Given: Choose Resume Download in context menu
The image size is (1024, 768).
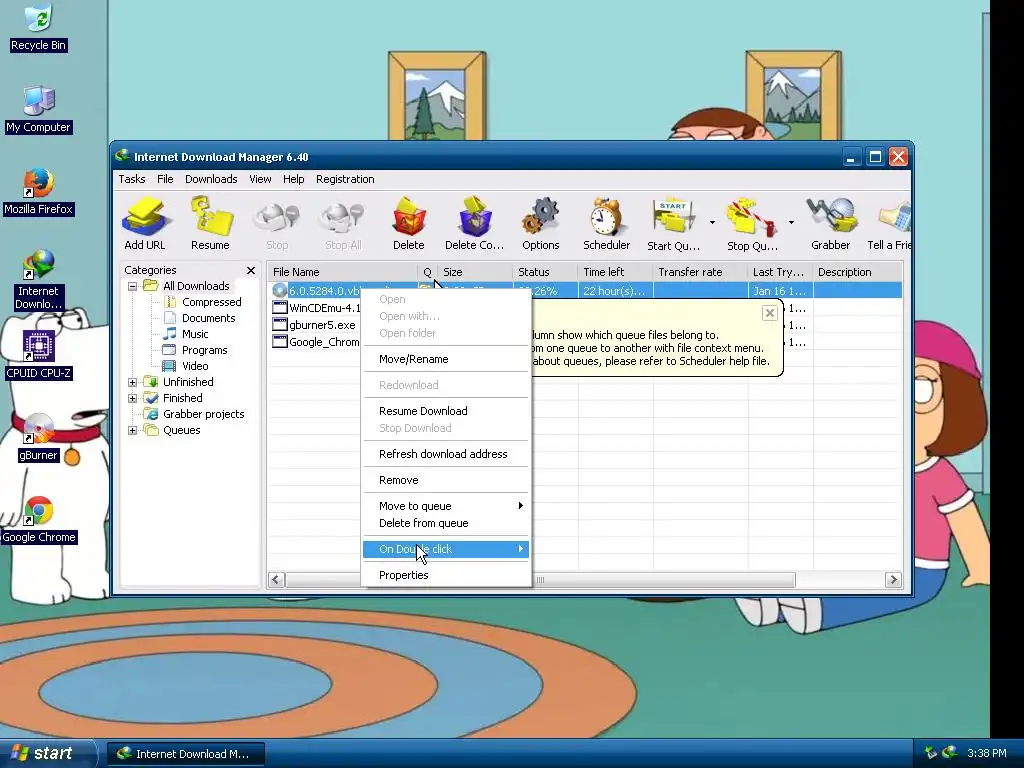Looking at the screenshot, I should pos(445,411).
